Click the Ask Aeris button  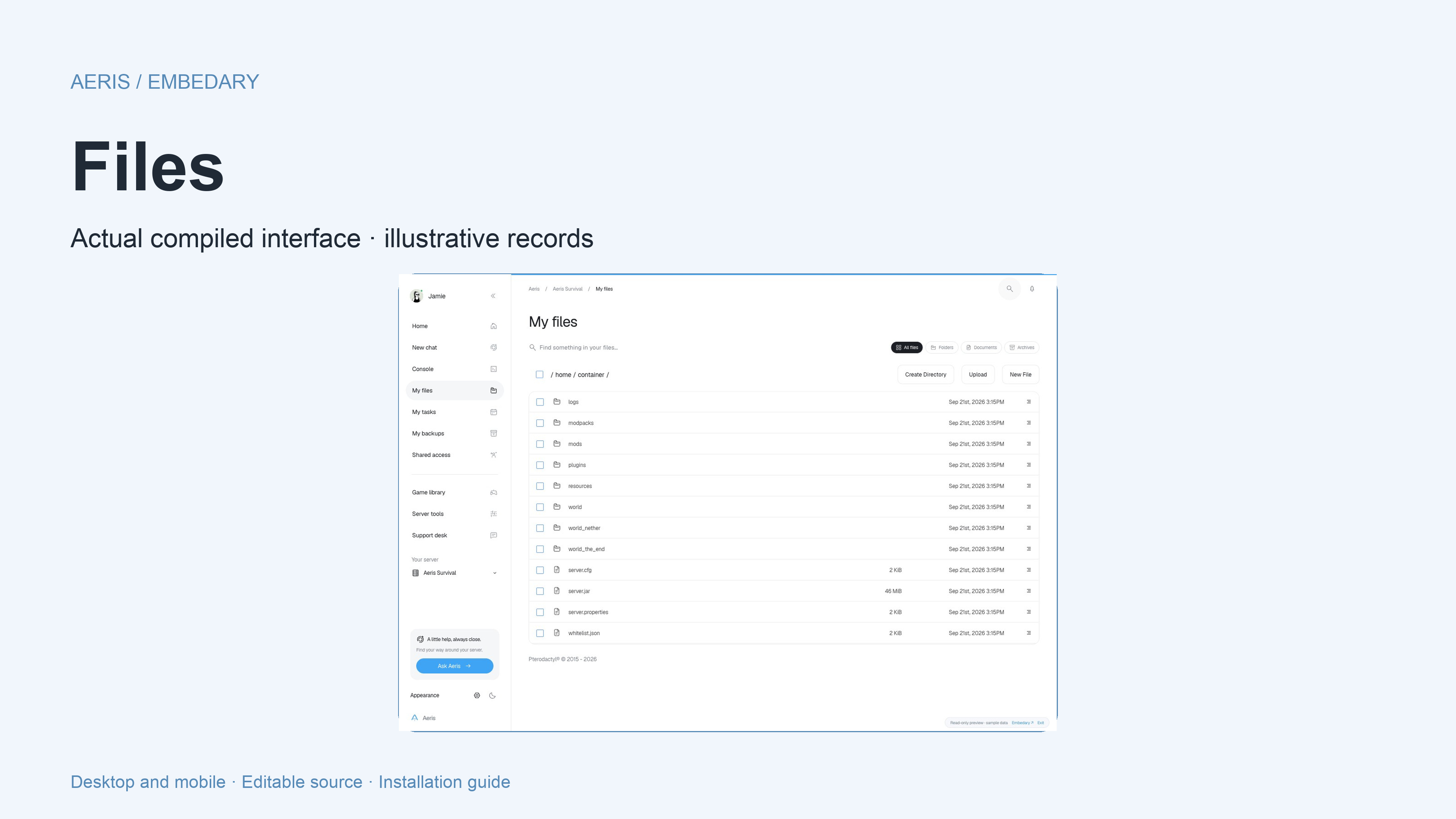(455, 666)
